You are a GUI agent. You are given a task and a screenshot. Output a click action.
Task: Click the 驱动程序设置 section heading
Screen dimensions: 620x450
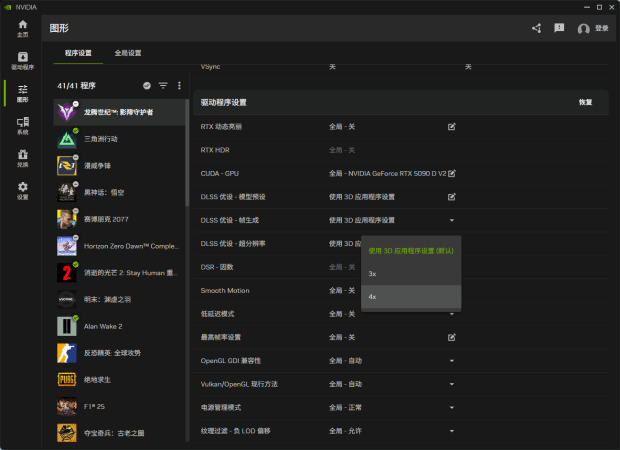coord(223,102)
